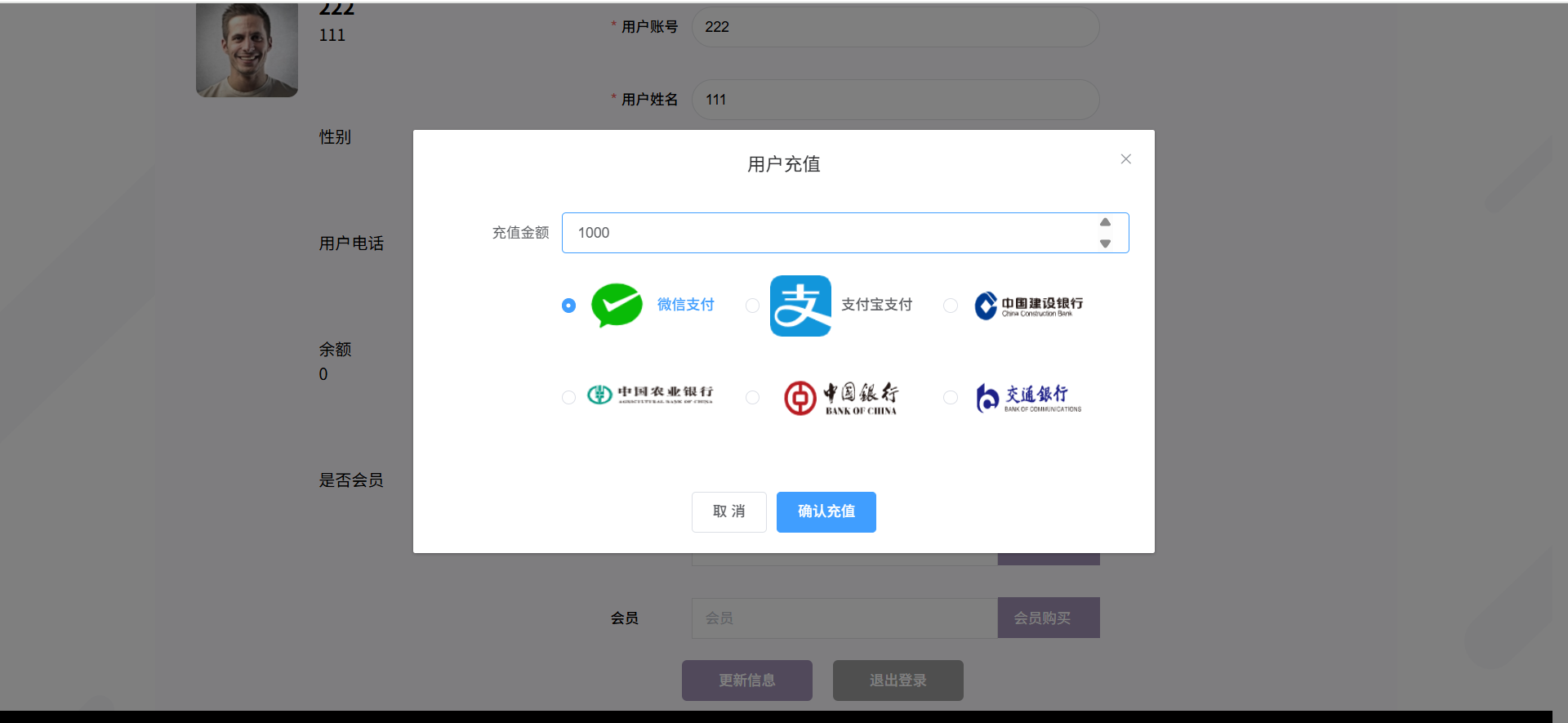The width and height of the screenshot is (1568, 723).
Task: Click the 余额 label in sidebar
Action: [336, 350]
